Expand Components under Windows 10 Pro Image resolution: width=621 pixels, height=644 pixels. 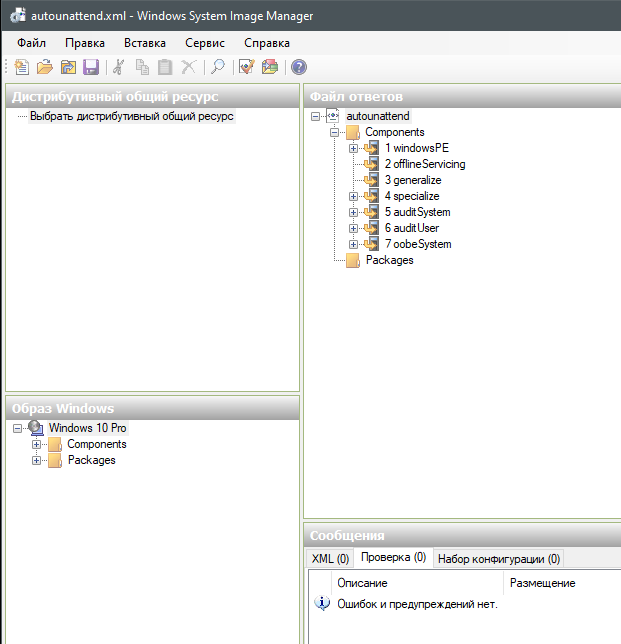click(36, 444)
